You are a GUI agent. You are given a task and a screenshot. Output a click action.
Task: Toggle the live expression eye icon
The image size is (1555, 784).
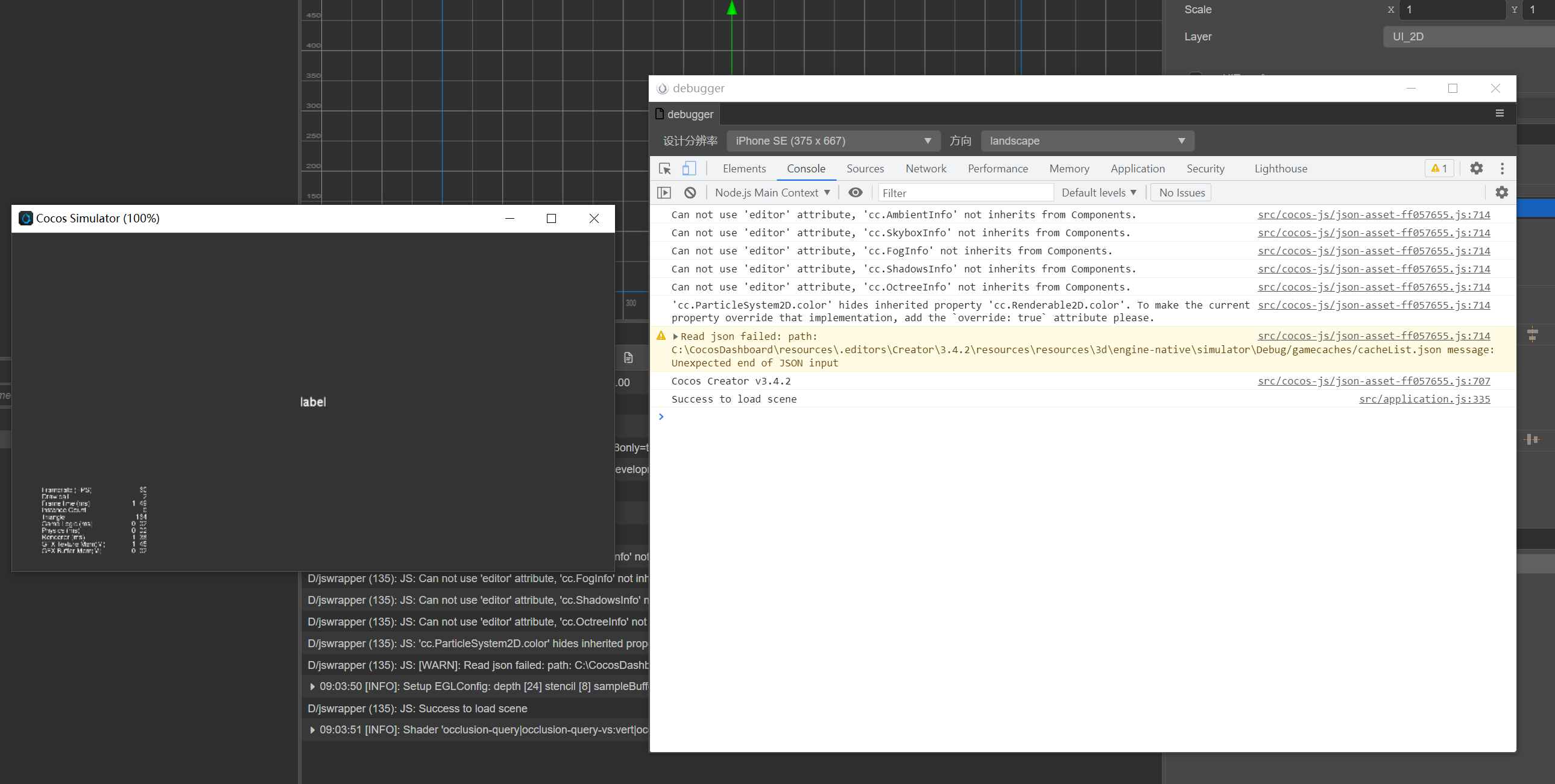point(855,192)
